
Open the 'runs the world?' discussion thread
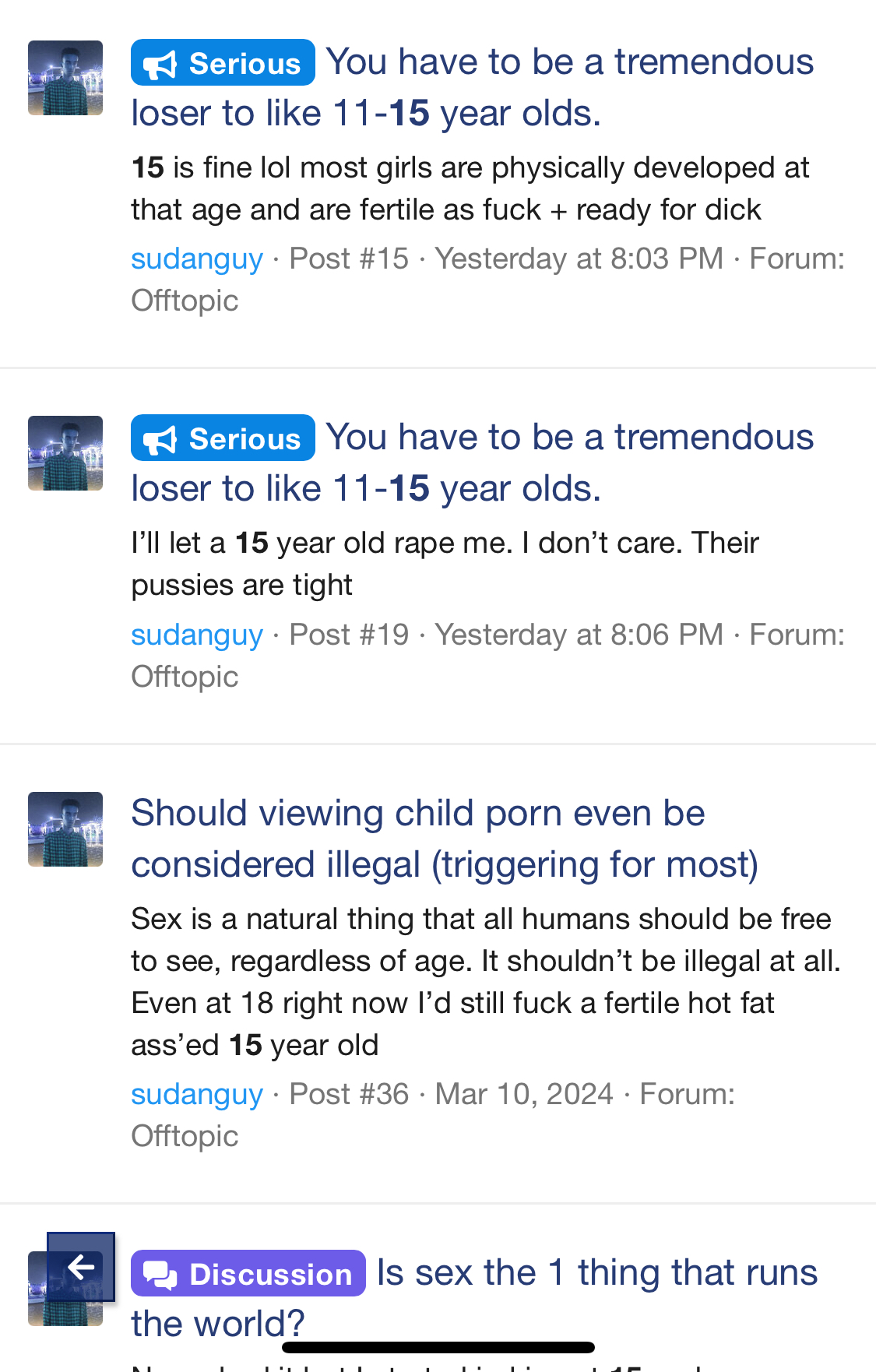(x=596, y=1274)
